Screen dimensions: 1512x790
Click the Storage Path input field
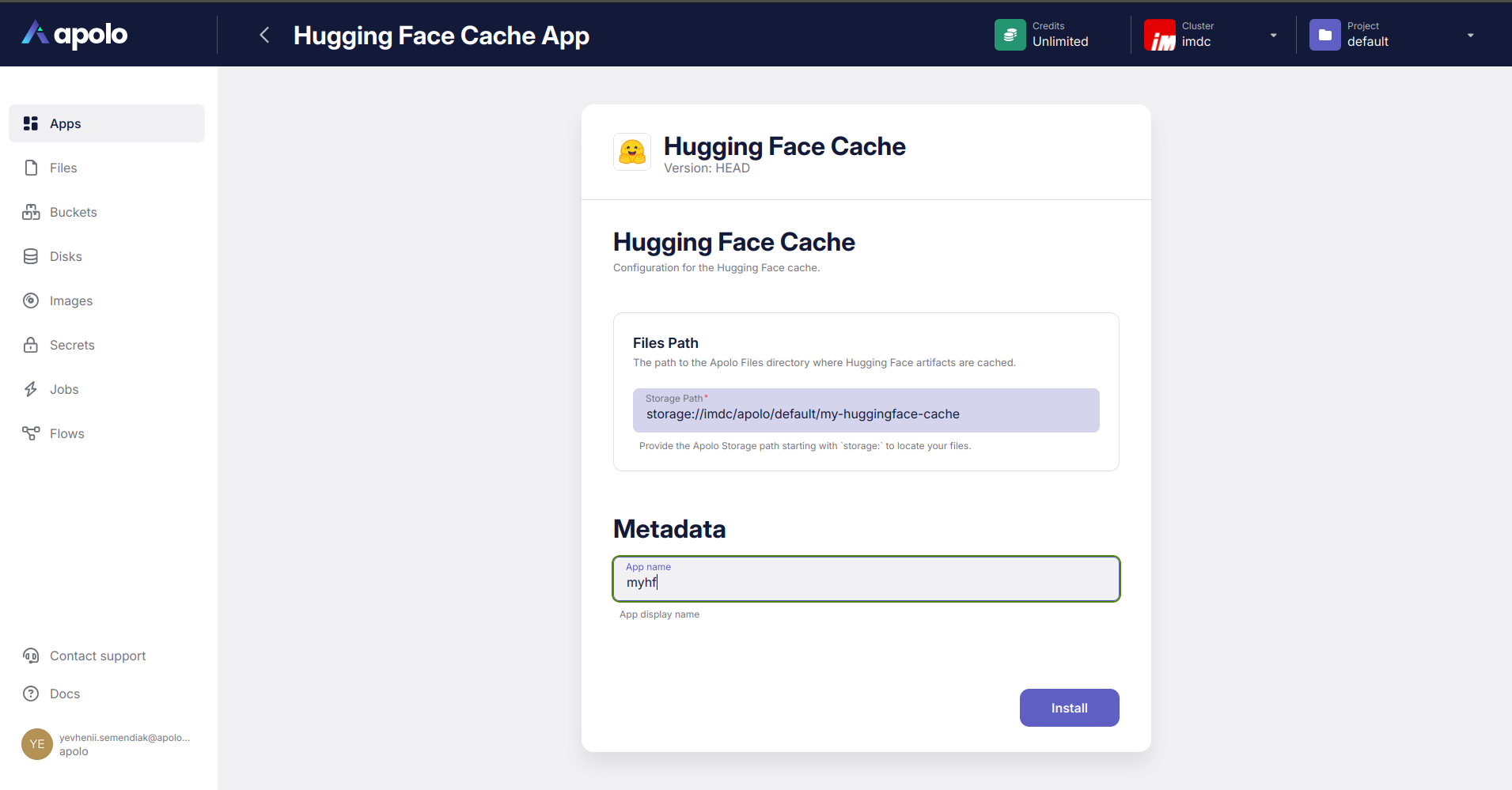(x=866, y=414)
